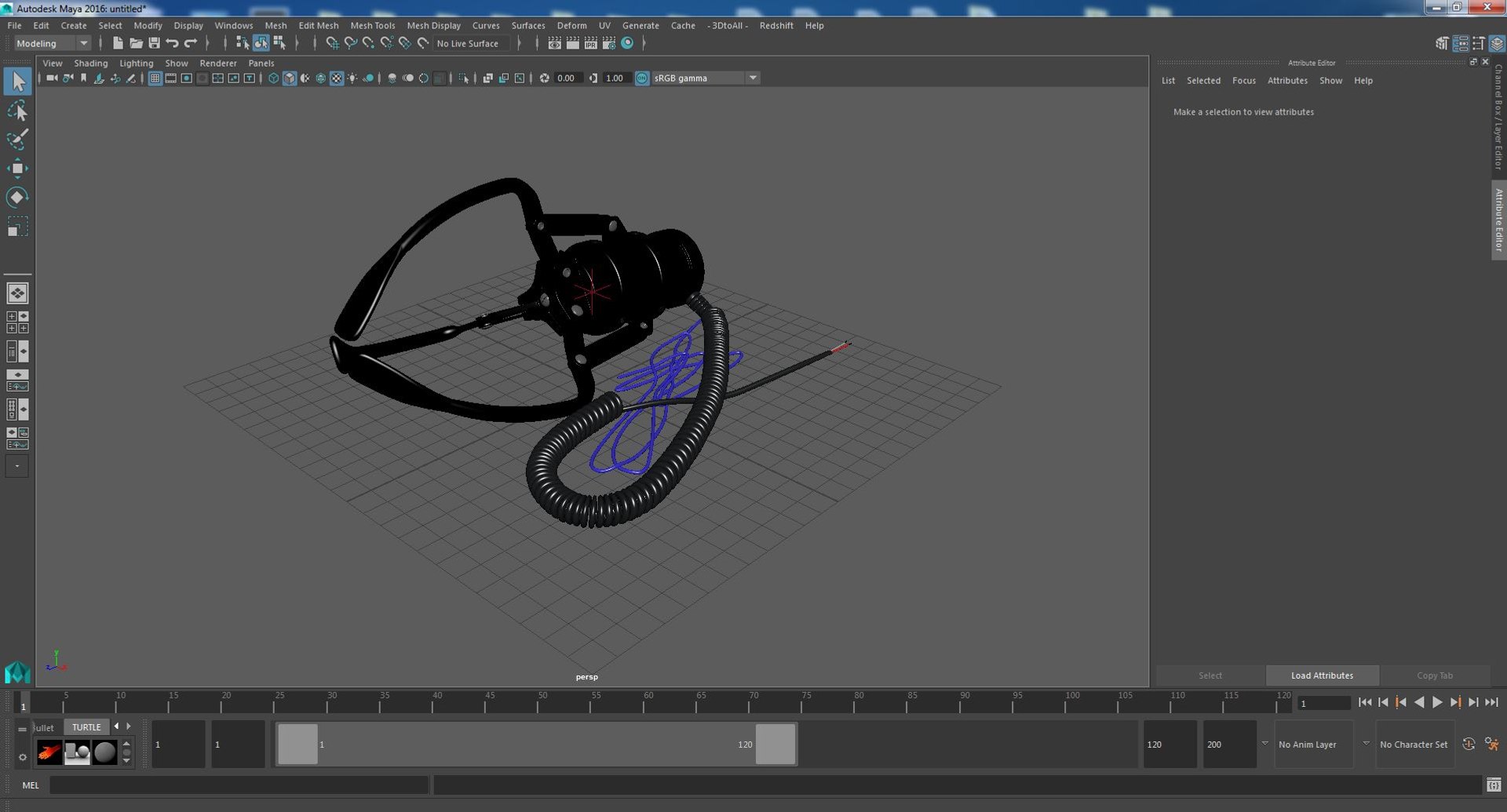Screen dimensions: 1507x812
Task: Go to the start of playback range
Action: tap(1365, 703)
